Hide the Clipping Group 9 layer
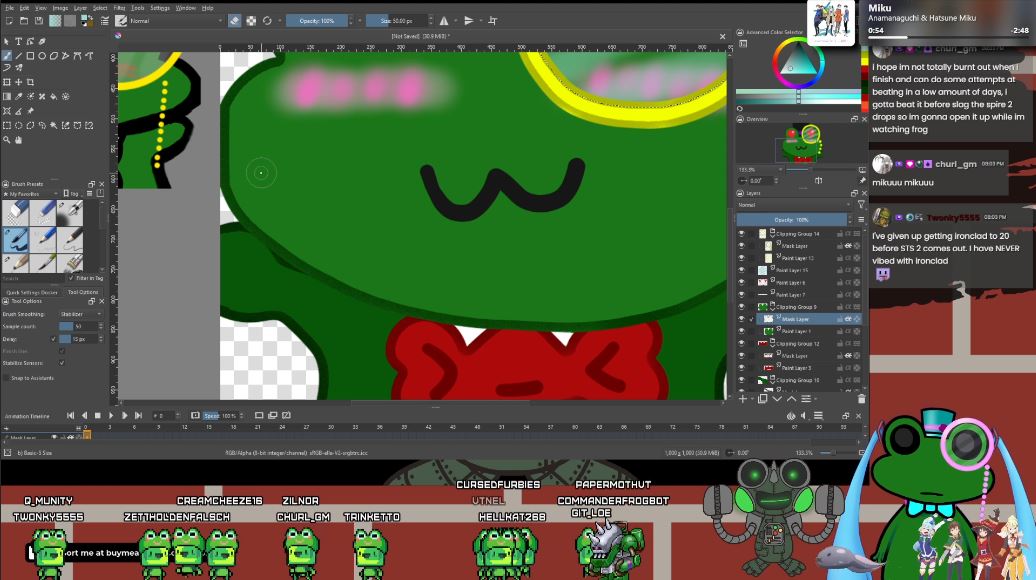Image resolution: width=1036 pixels, height=580 pixels. point(741,307)
